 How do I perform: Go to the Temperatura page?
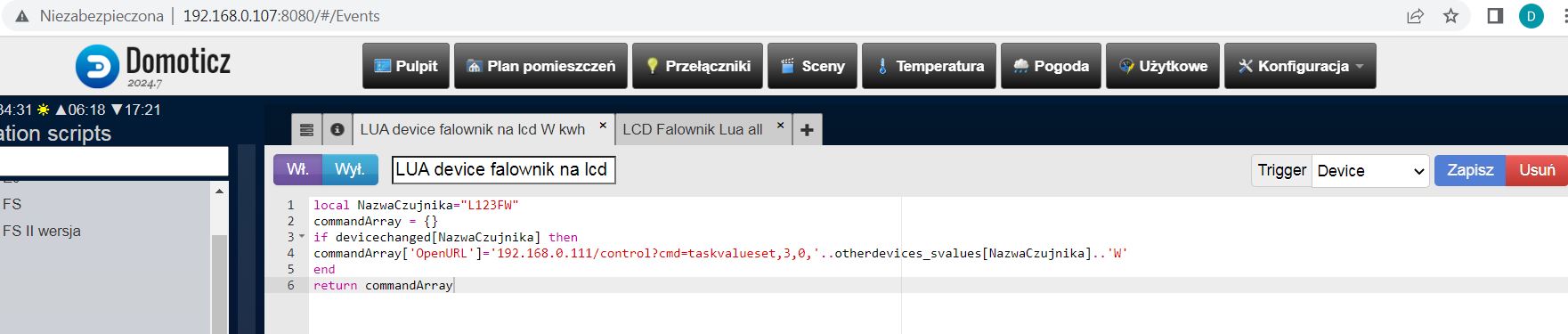click(929, 66)
